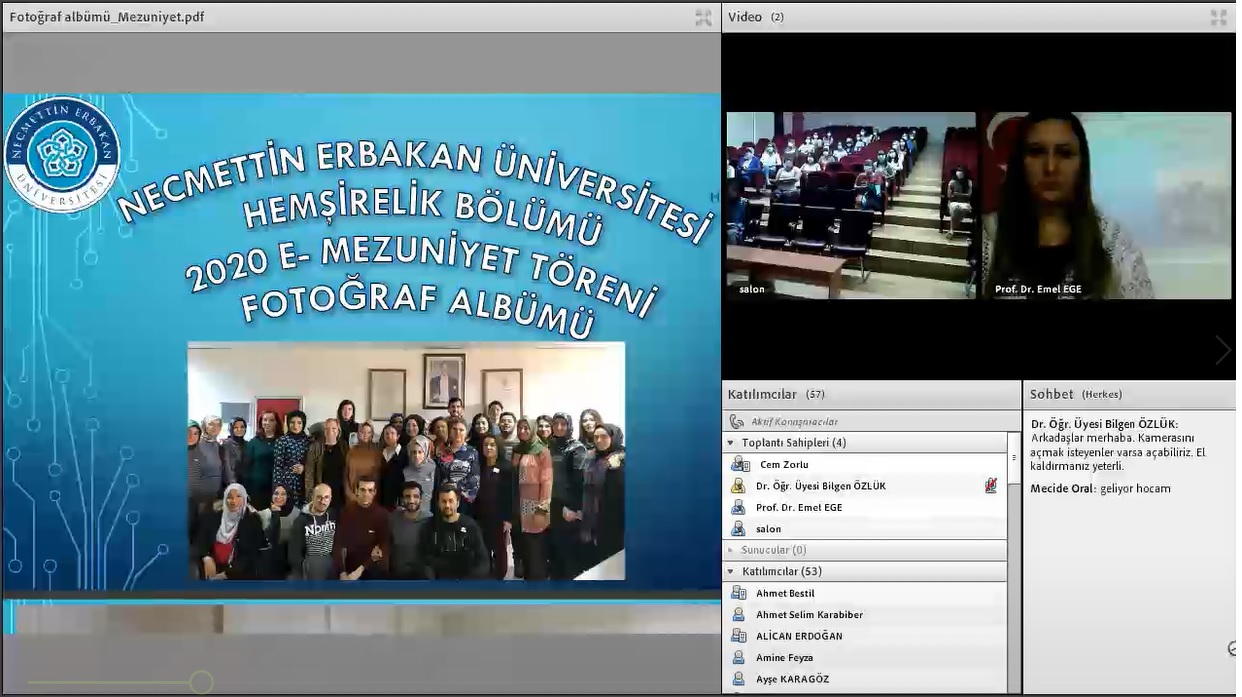Select the salon name in hosts list

(x=768, y=529)
